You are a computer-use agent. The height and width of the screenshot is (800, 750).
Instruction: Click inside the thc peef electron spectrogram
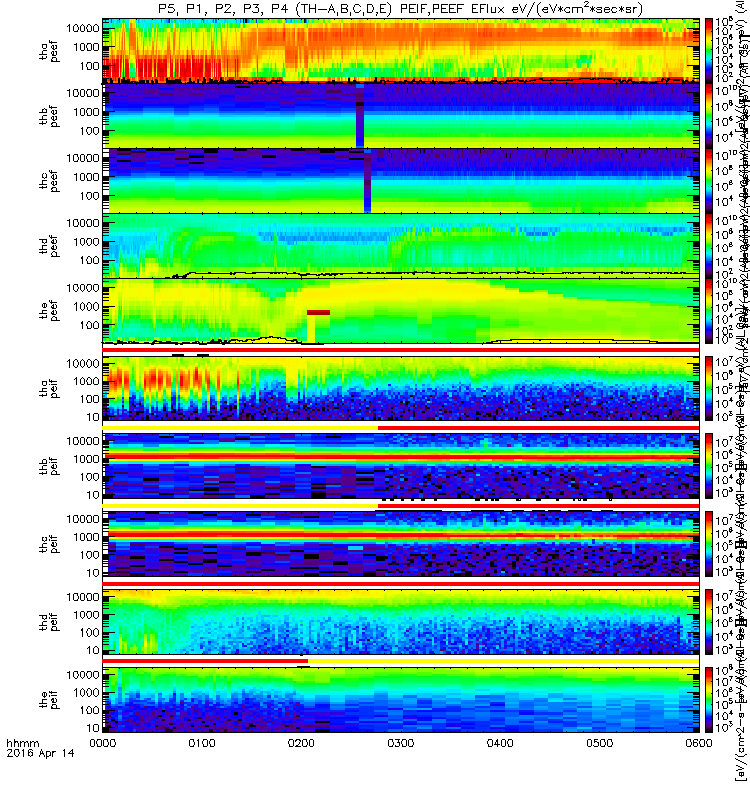(401, 181)
